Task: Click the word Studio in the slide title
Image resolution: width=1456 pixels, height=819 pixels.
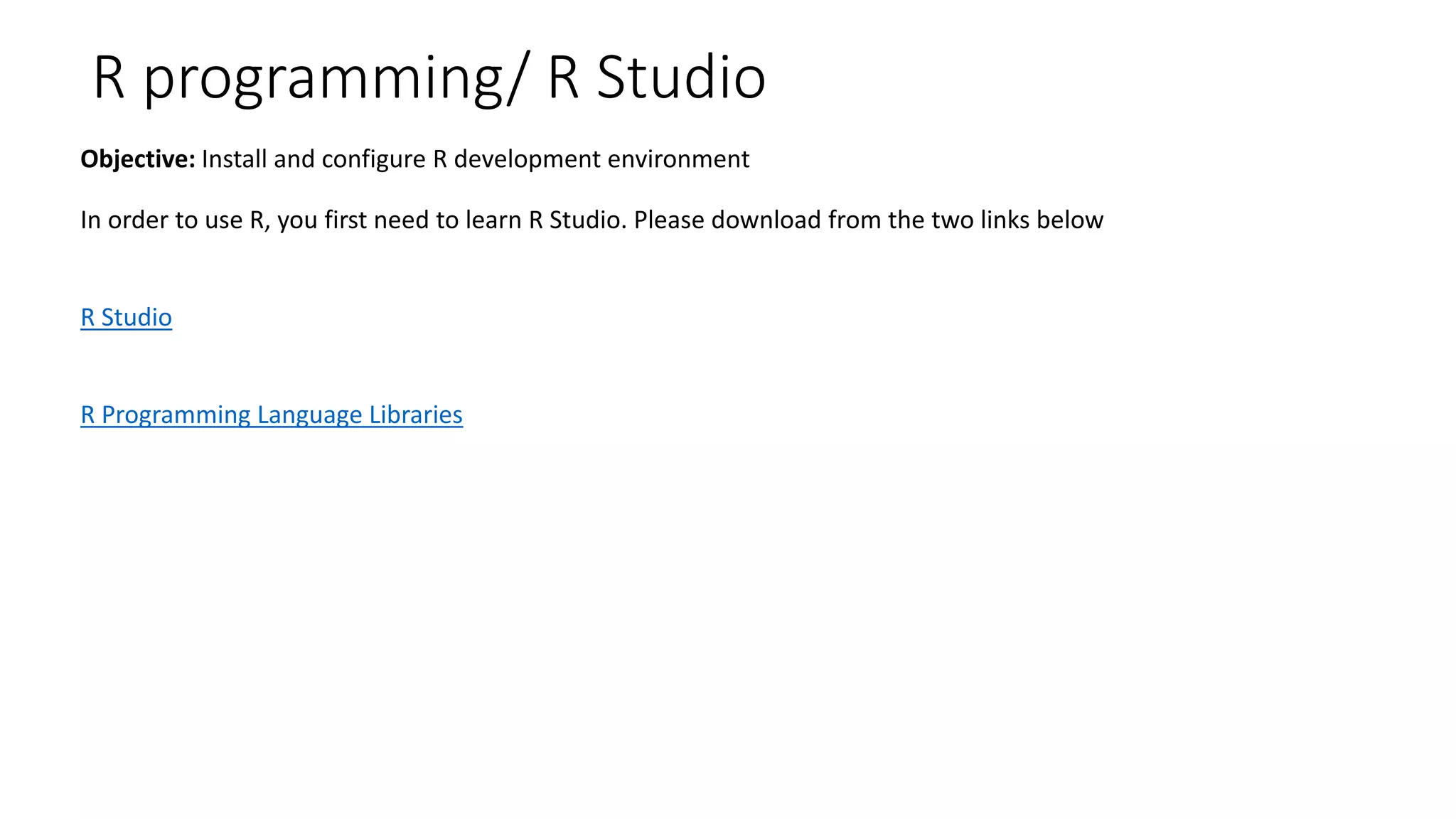Action: 680,77
